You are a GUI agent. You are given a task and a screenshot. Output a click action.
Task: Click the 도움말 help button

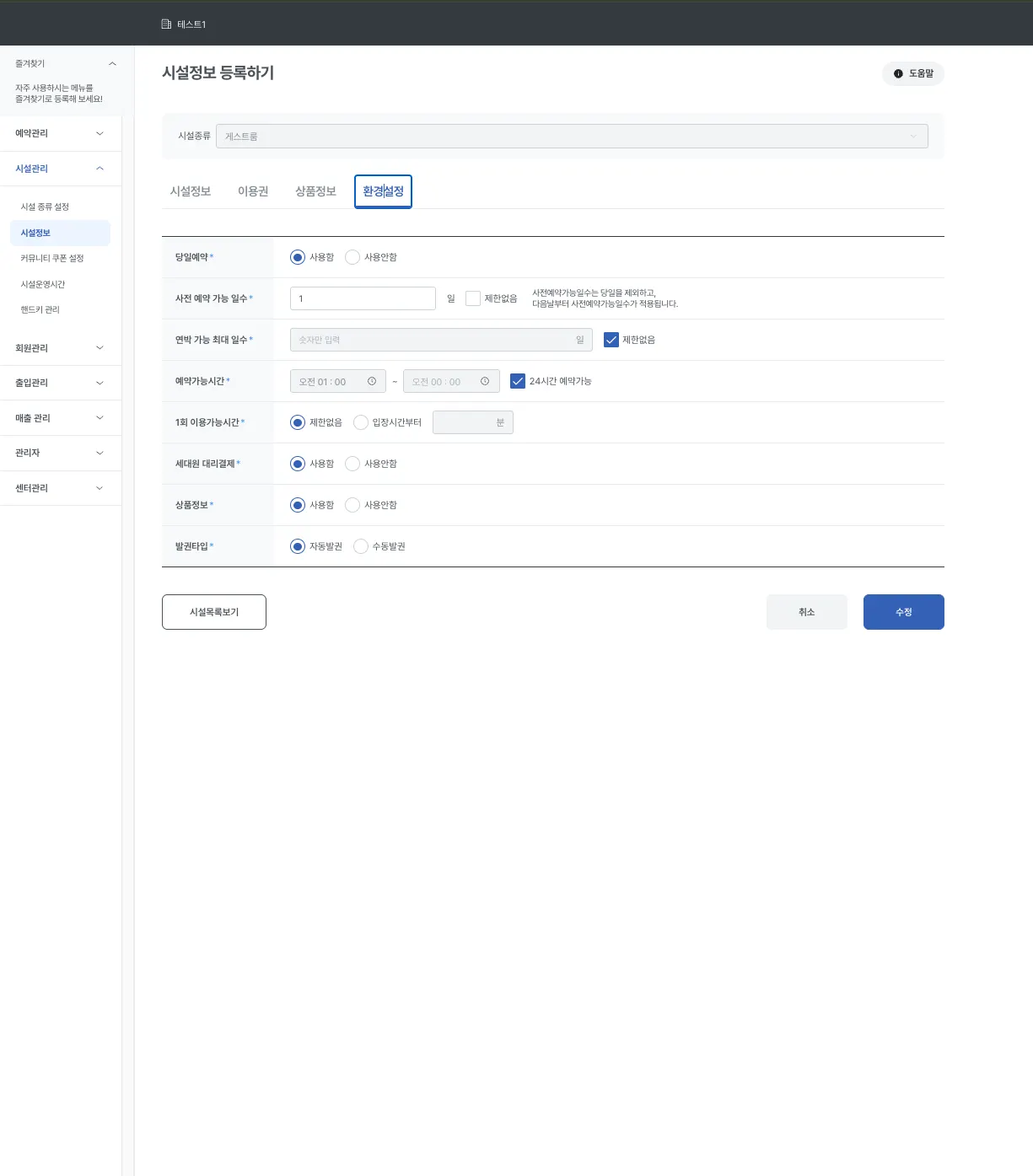tap(913, 74)
